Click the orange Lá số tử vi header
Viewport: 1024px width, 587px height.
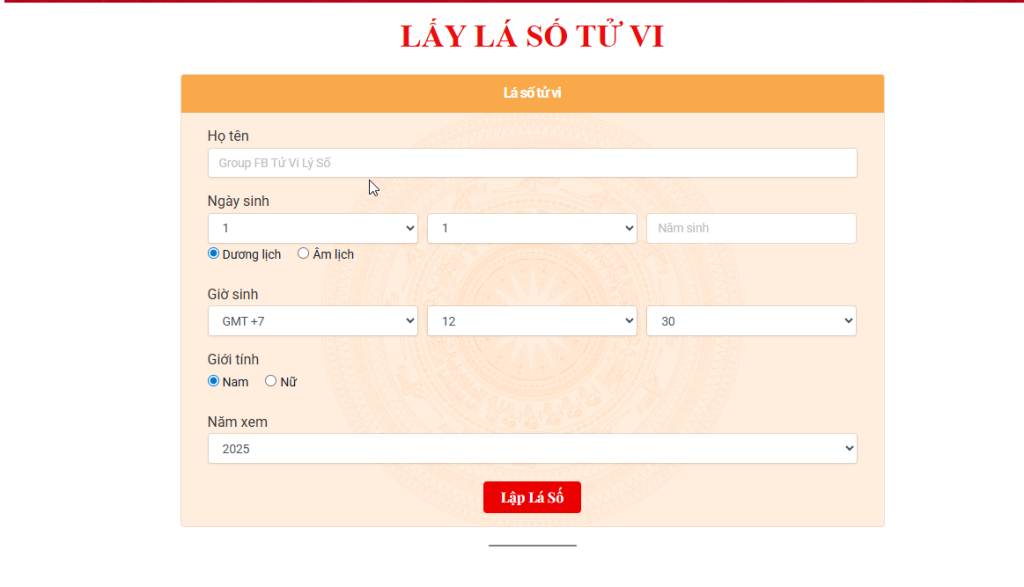(532, 93)
